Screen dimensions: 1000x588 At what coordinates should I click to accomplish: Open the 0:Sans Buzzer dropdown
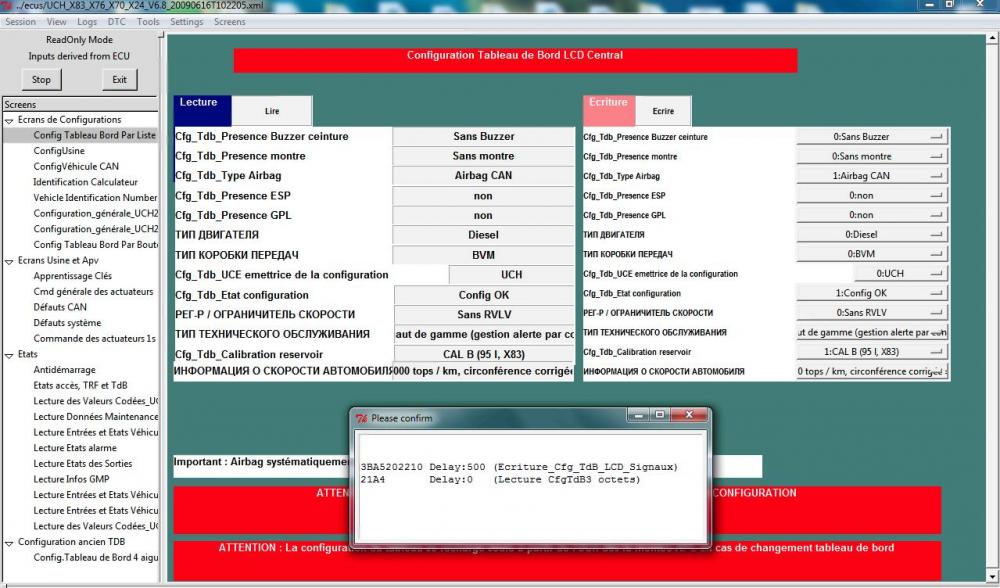(x=872, y=136)
